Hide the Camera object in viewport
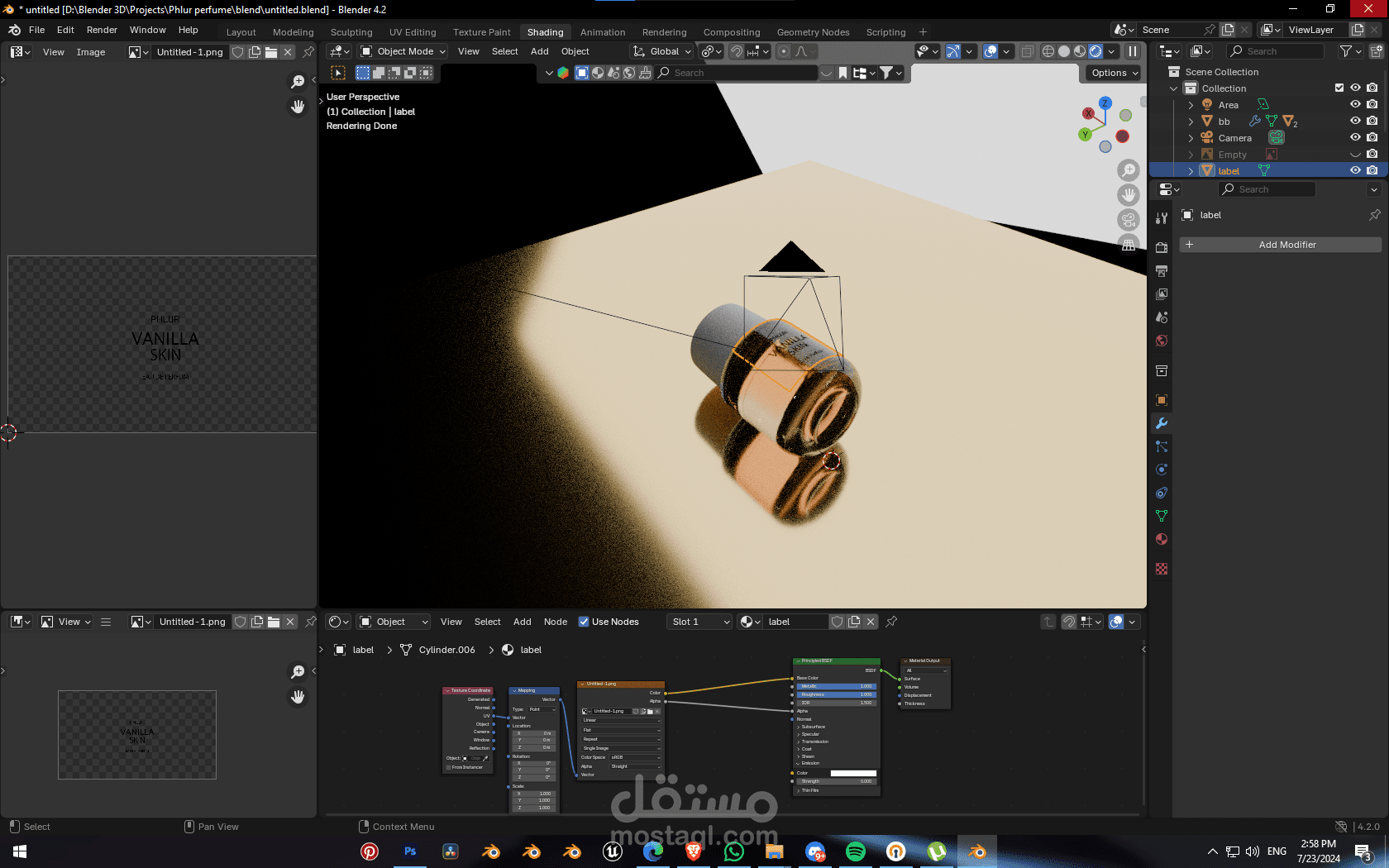 (1355, 138)
